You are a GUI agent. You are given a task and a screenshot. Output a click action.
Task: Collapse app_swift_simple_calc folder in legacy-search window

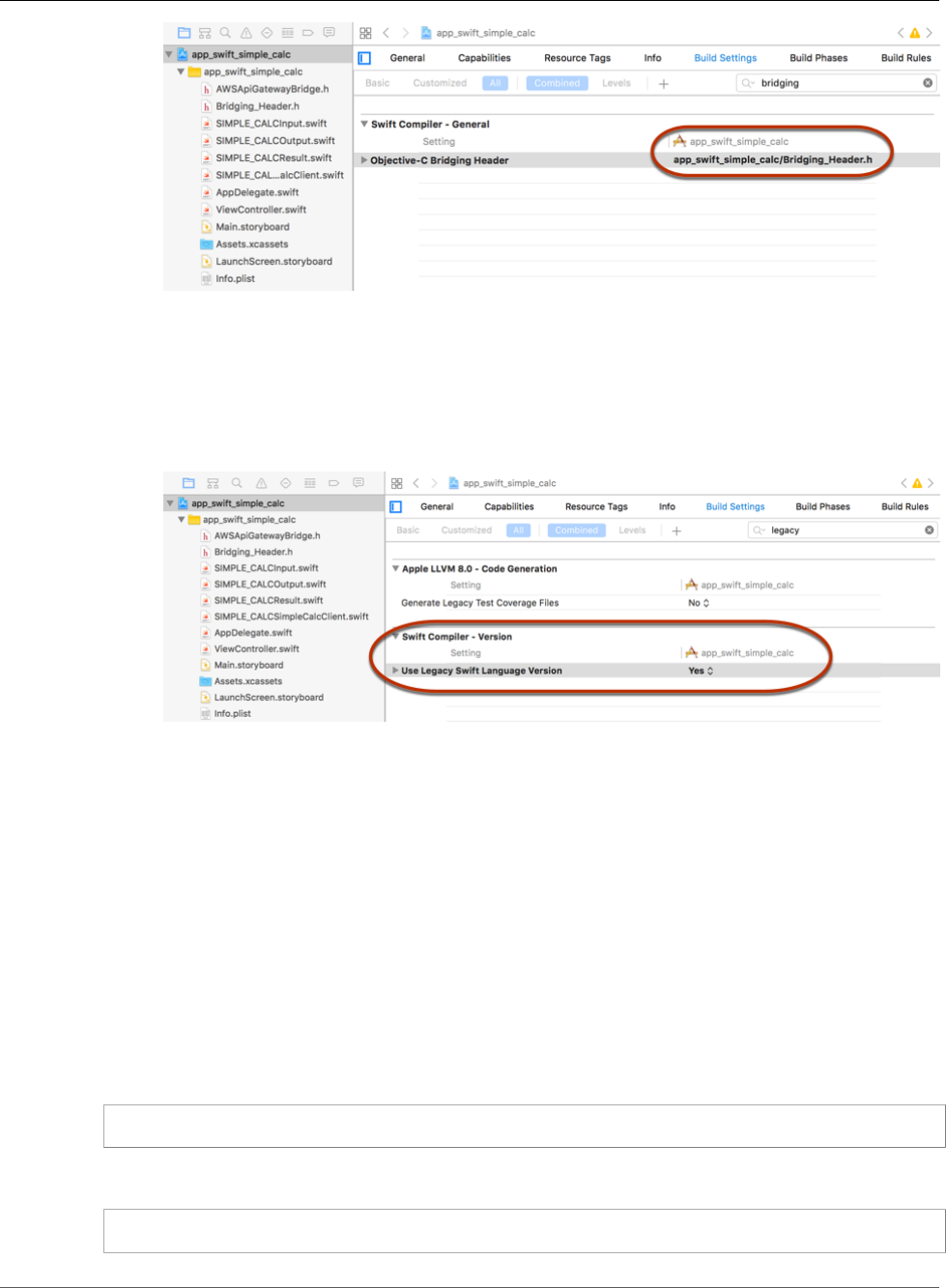pos(181,520)
